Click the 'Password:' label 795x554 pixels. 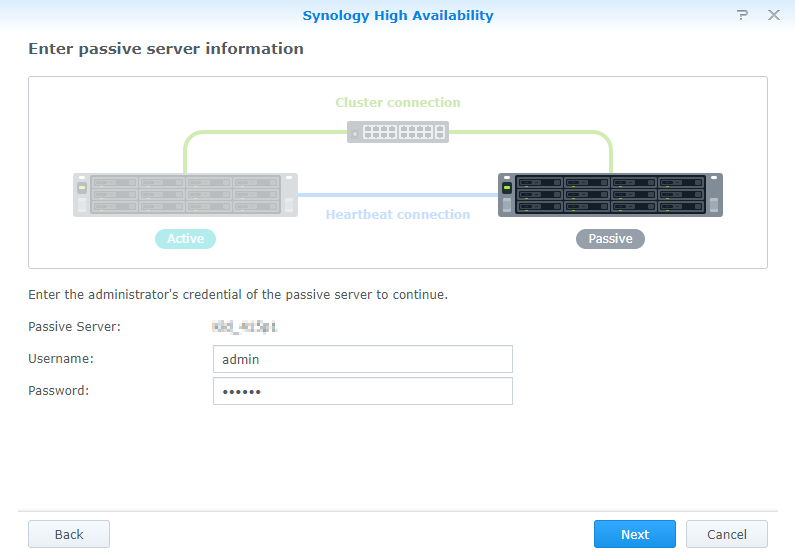[58, 391]
